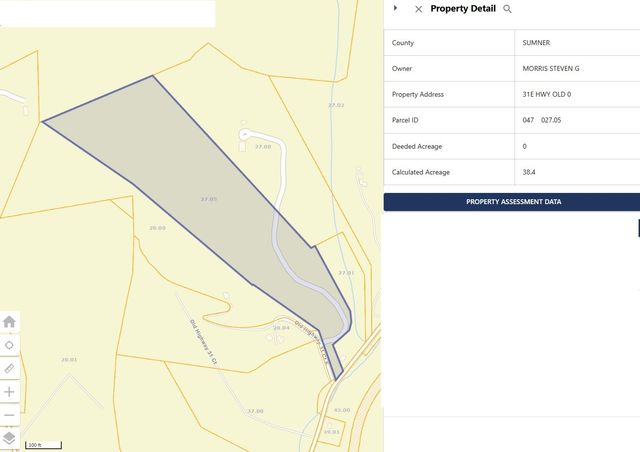The height and width of the screenshot is (452, 640).
Task: Select the ruler measure tool
Action: [9, 368]
